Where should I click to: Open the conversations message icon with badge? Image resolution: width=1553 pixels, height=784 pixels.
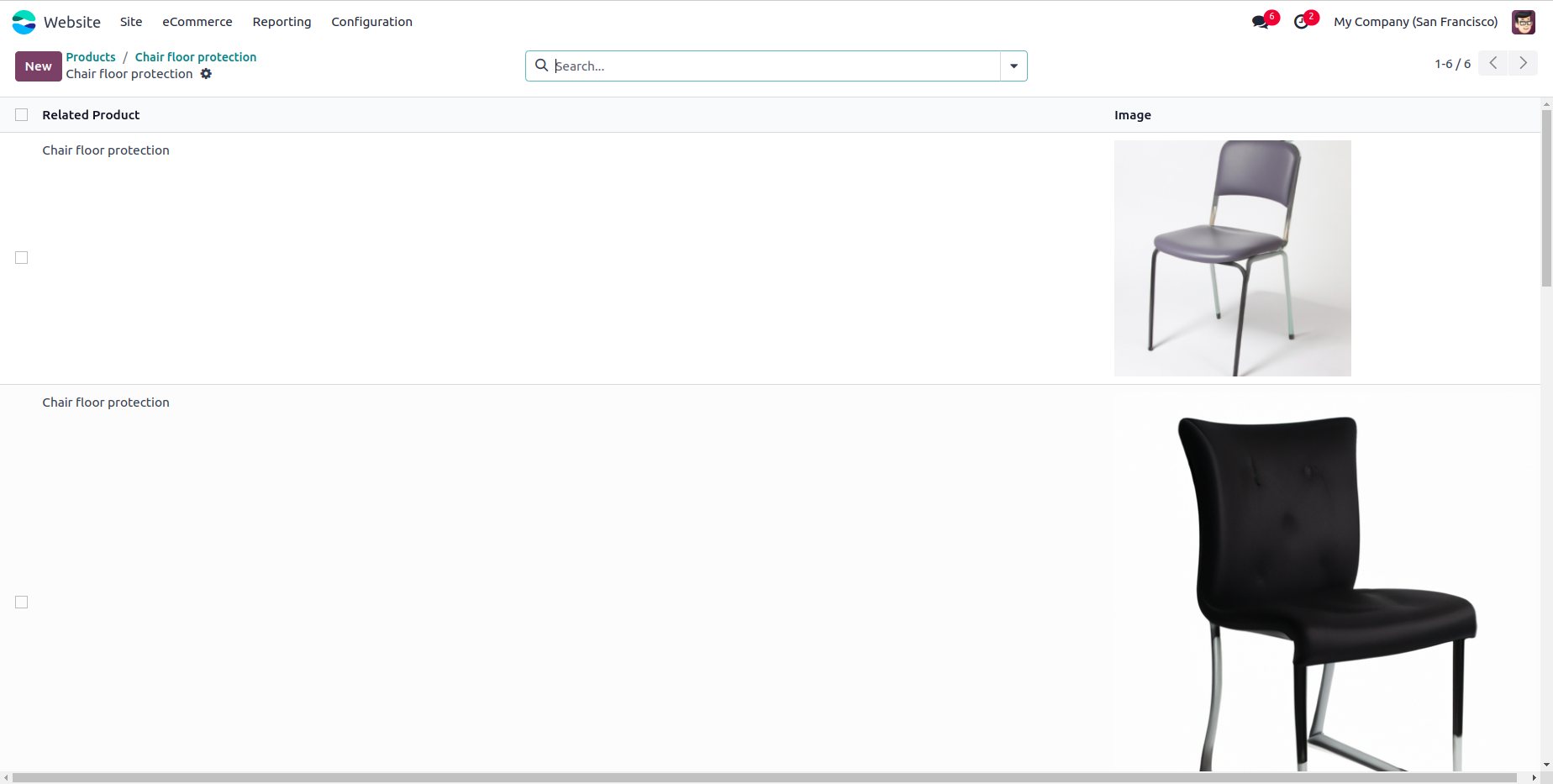(1263, 21)
